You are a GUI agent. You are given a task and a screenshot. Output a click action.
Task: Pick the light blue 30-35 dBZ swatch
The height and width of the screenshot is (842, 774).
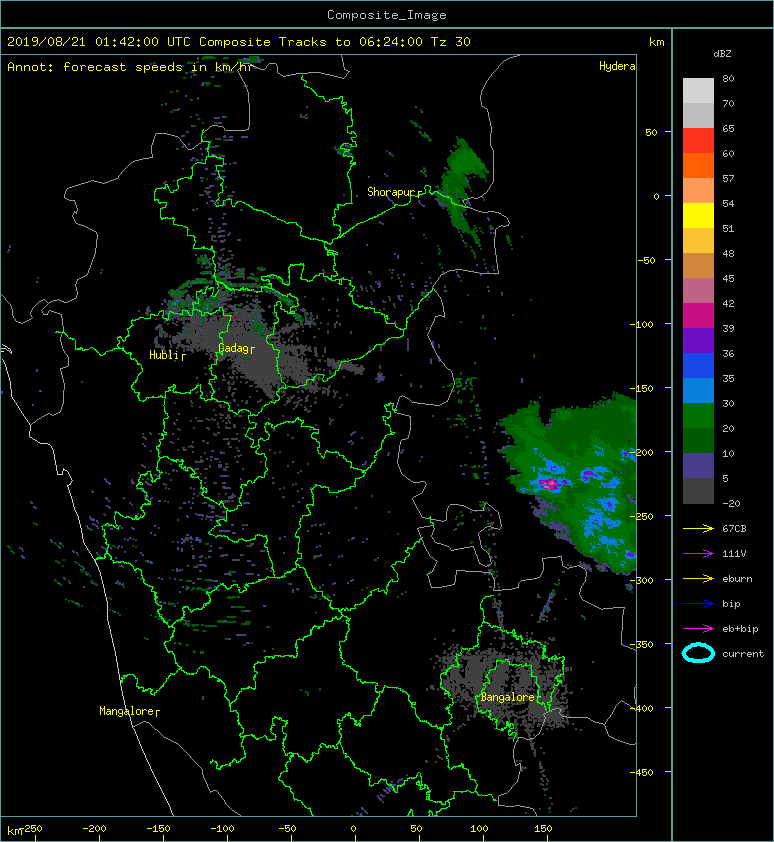tap(698, 391)
